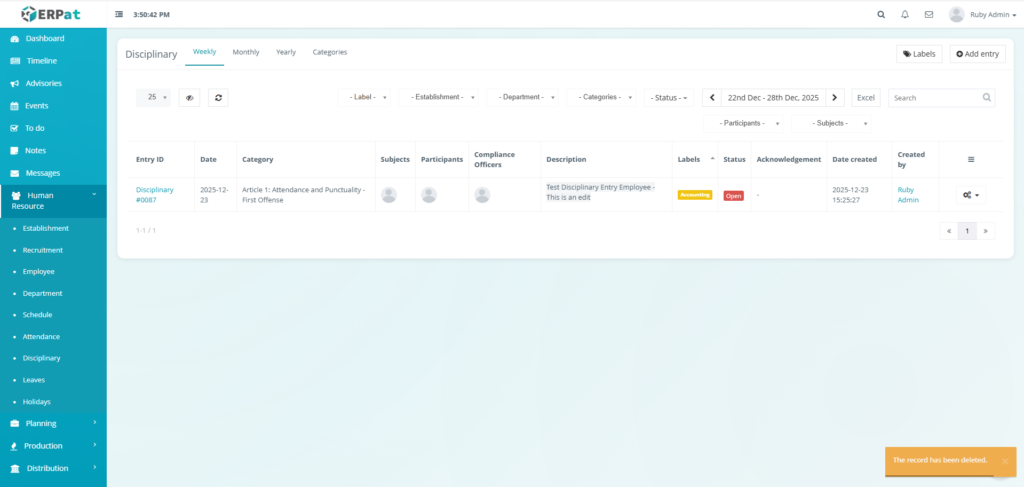Click the yellow Accounting label badge
The width and height of the screenshot is (1024, 487).
click(695, 195)
